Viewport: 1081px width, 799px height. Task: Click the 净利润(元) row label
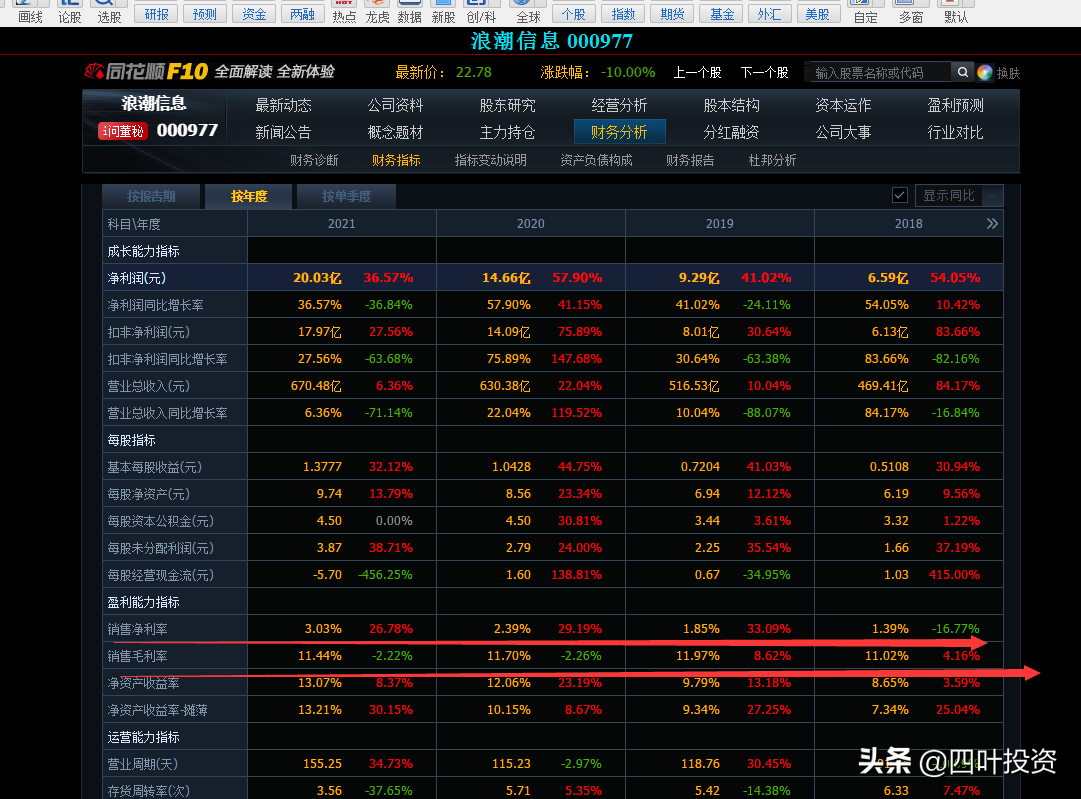click(137, 278)
